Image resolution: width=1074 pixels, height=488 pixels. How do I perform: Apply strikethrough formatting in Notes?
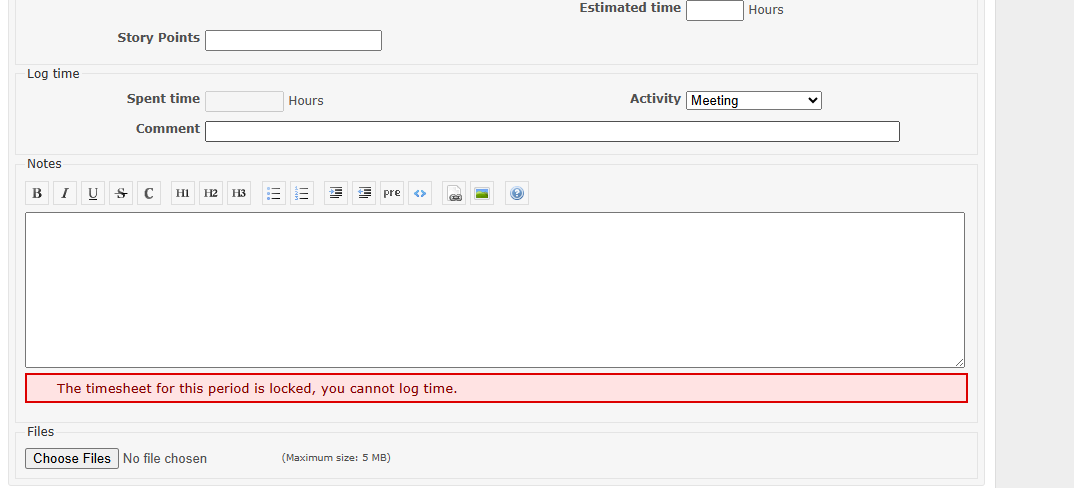(x=121, y=193)
